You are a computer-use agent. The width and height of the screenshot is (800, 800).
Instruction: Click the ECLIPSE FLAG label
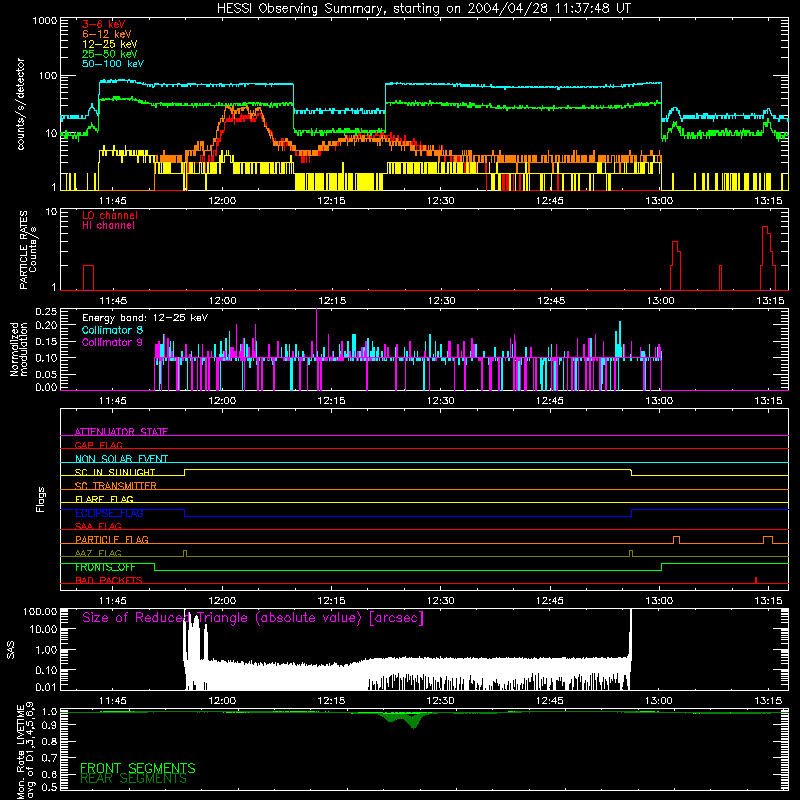[x=109, y=513]
